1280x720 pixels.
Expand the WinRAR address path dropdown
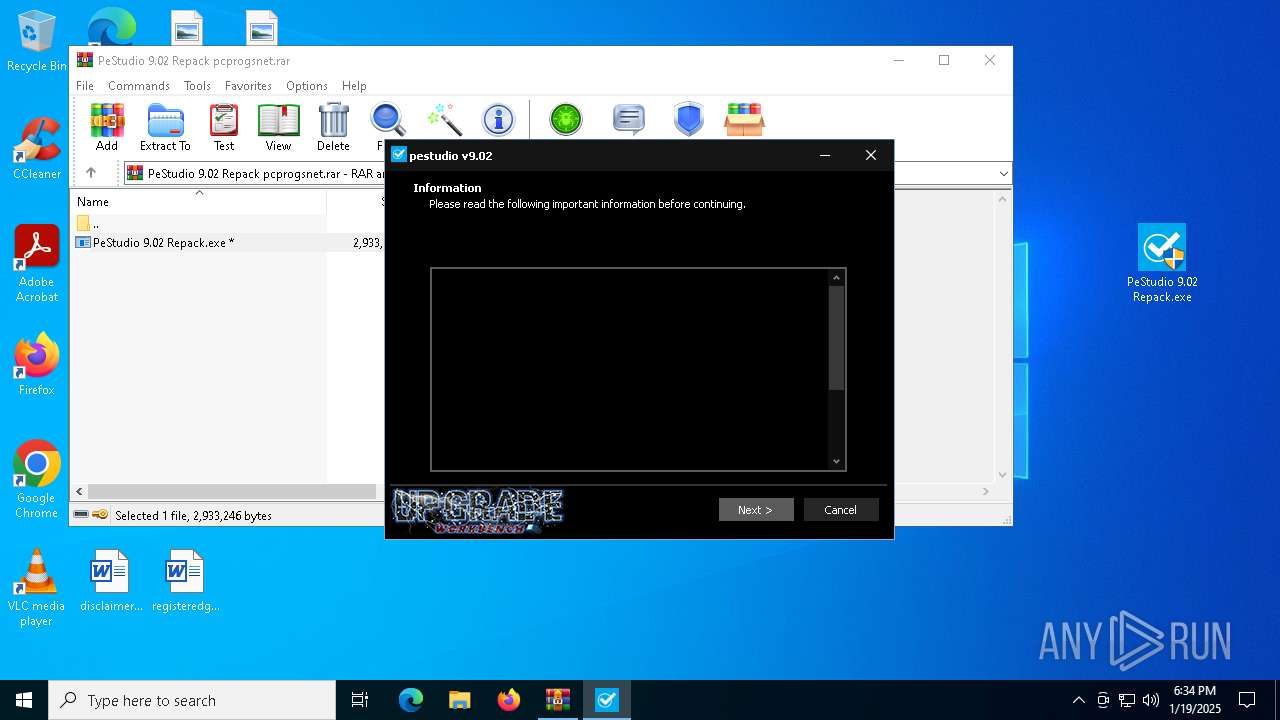point(1003,173)
